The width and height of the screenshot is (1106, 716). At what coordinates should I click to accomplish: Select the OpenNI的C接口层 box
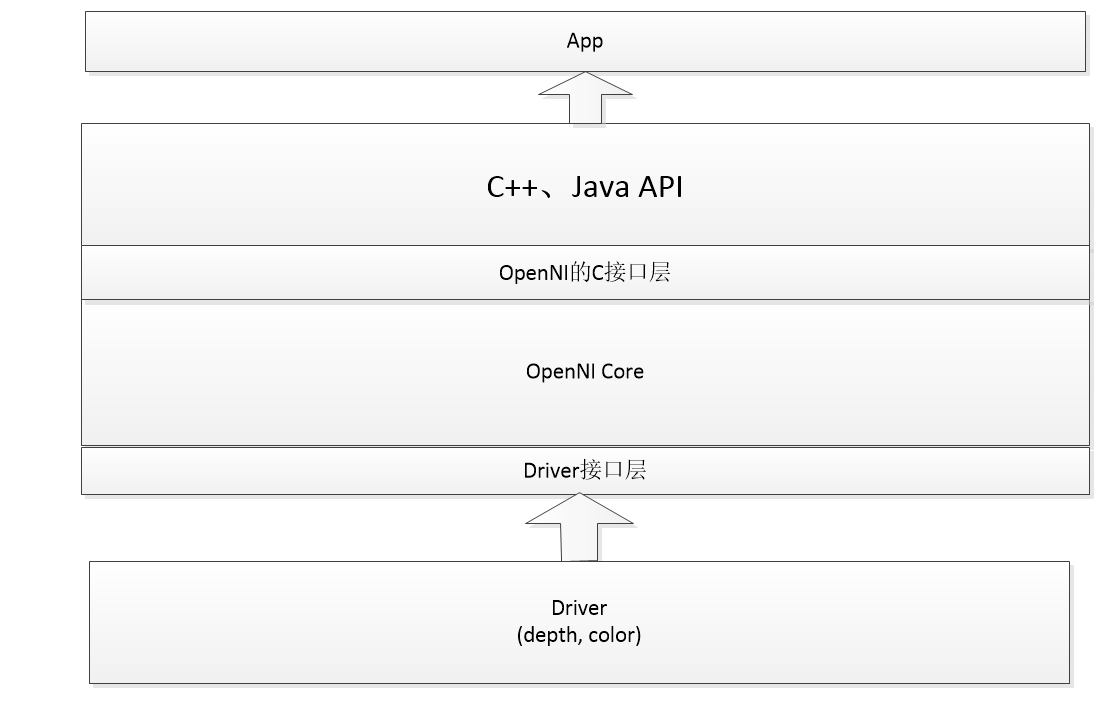(x=585, y=272)
